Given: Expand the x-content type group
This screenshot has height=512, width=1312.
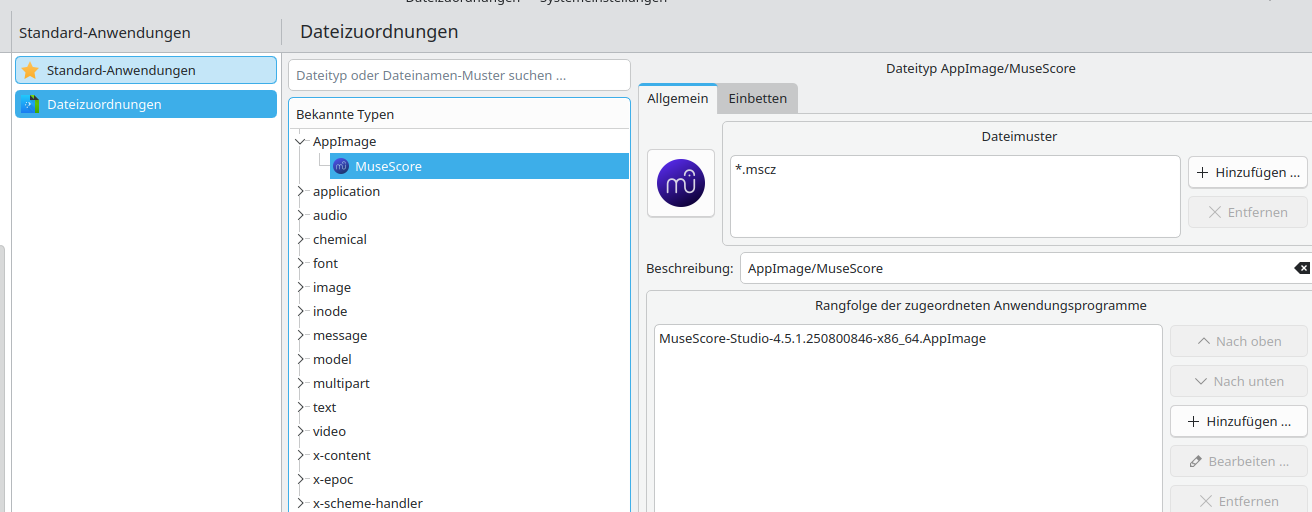Looking at the screenshot, I should coord(300,455).
